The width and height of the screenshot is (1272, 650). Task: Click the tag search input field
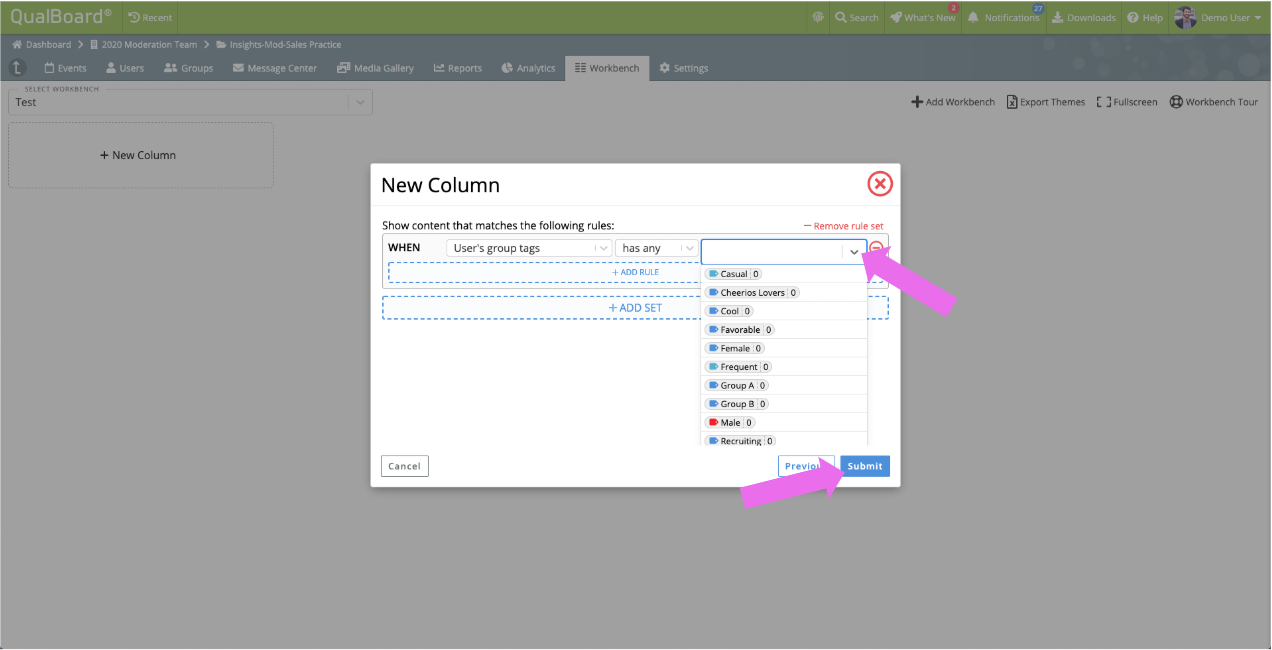point(772,252)
